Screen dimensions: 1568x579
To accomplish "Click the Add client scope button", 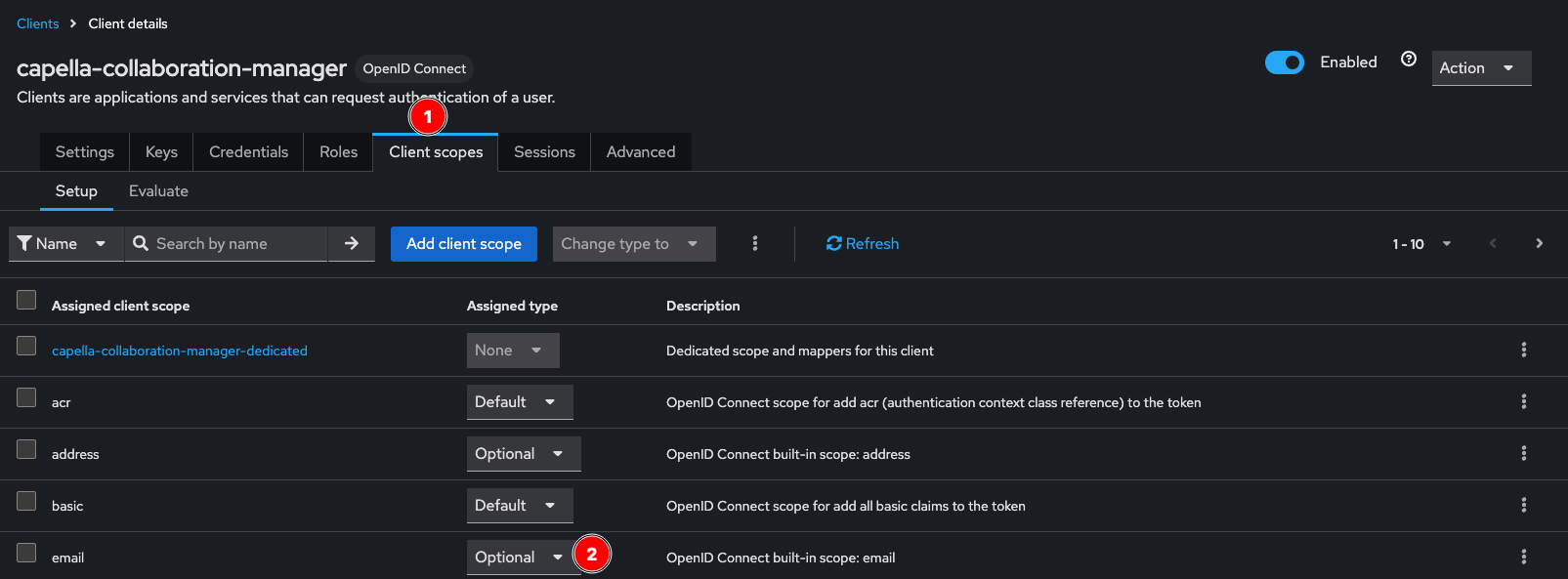I will coord(464,244).
